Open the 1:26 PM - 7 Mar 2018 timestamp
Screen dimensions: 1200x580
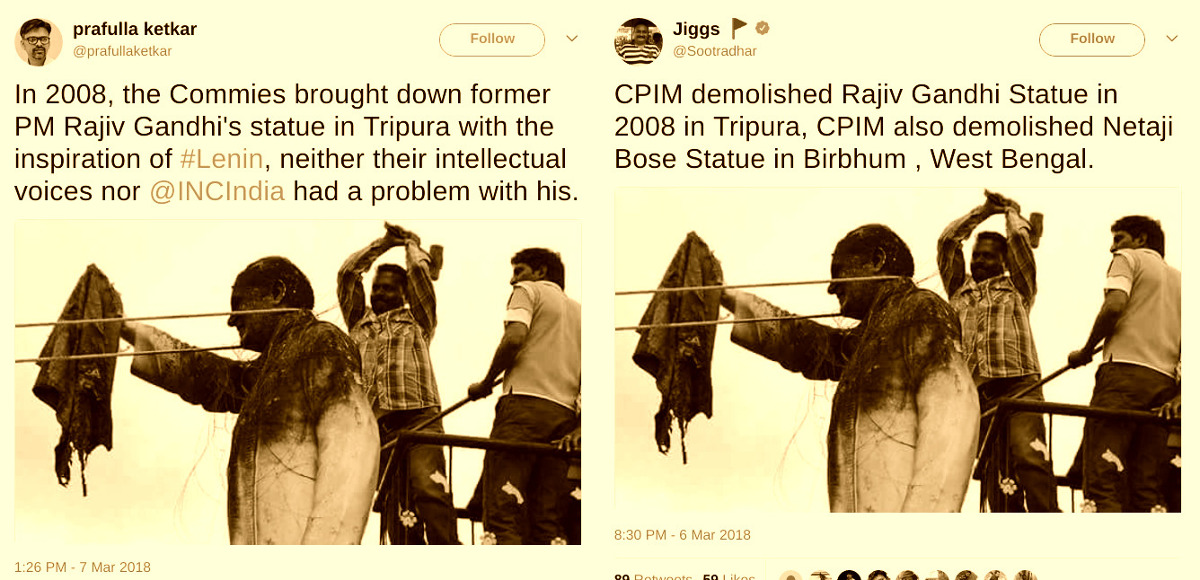tap(83, 567)
